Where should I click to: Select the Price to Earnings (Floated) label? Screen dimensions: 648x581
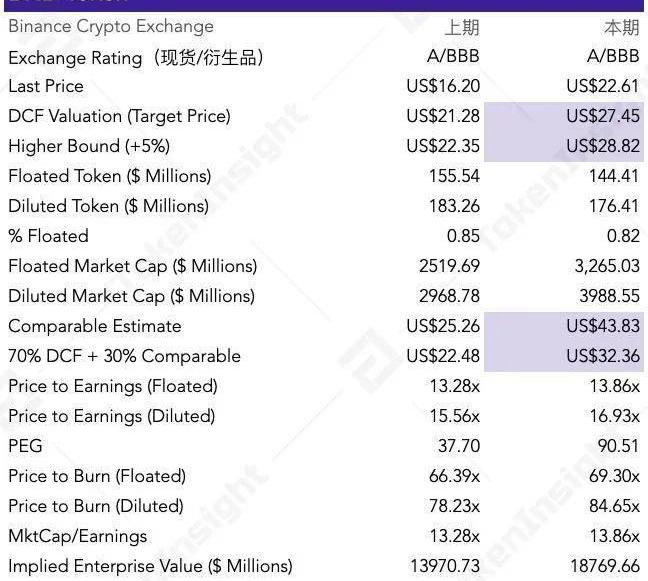pyautogui.click(x=112, y=386)
